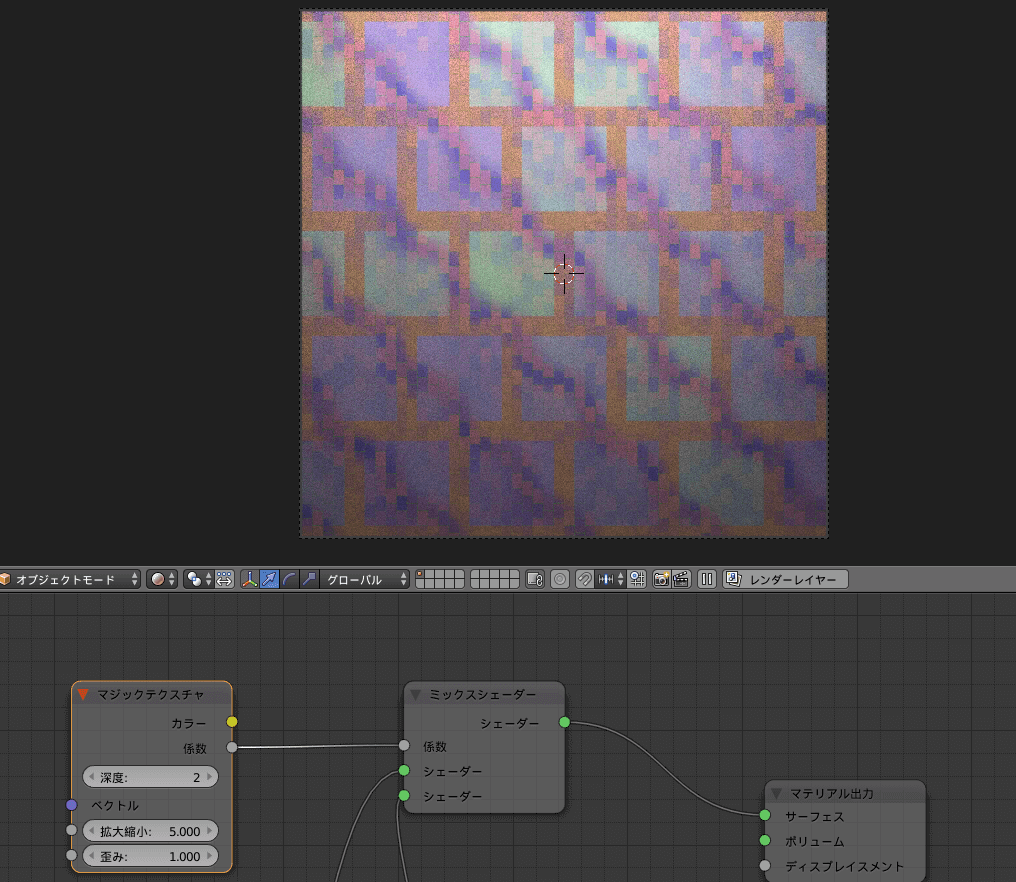Select the ミックスシェーダー node title
The image size is (1016, 882).
(x=483, y=695)
